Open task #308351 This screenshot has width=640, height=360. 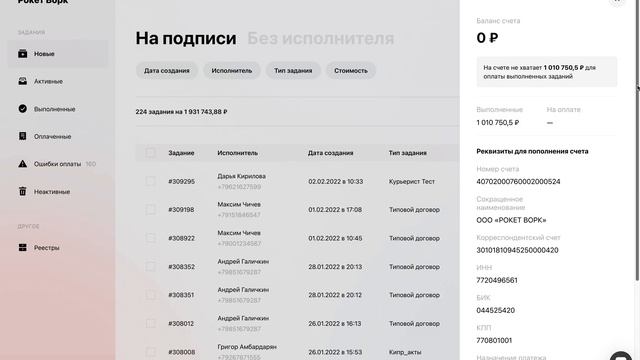point(181,295)
